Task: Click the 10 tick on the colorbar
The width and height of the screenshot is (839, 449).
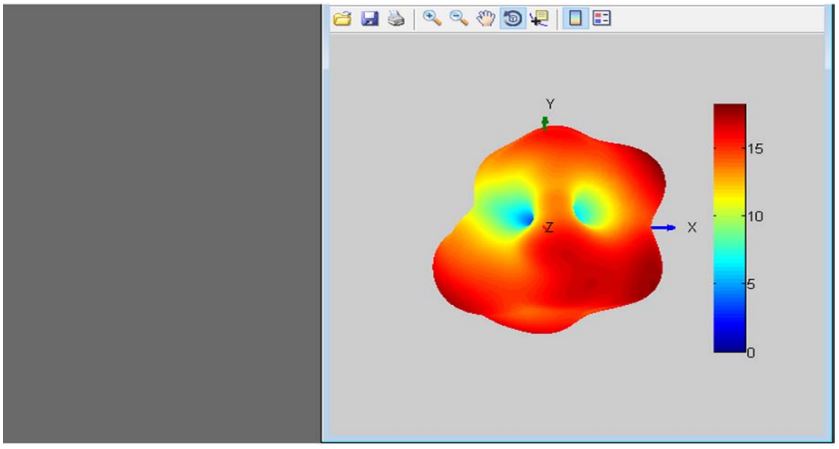Action: tap(755, 216)
